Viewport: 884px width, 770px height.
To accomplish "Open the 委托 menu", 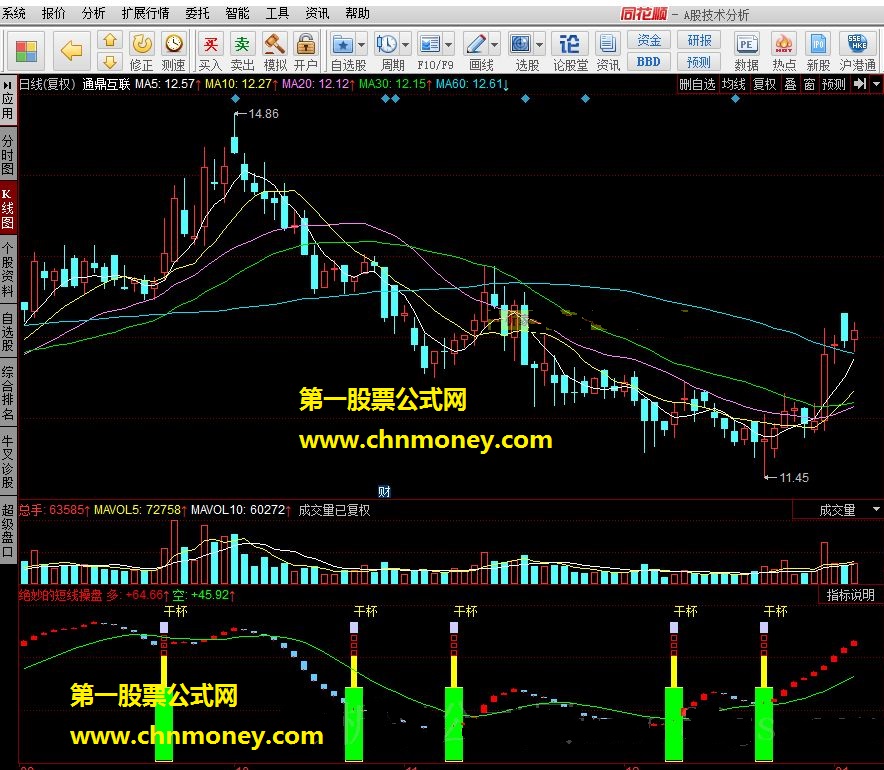I will 197,13.
